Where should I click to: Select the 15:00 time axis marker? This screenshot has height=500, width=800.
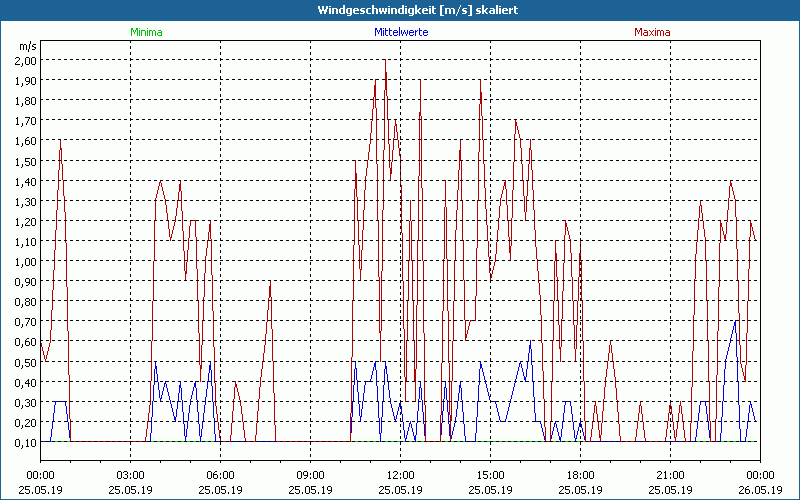click(490, 474)
